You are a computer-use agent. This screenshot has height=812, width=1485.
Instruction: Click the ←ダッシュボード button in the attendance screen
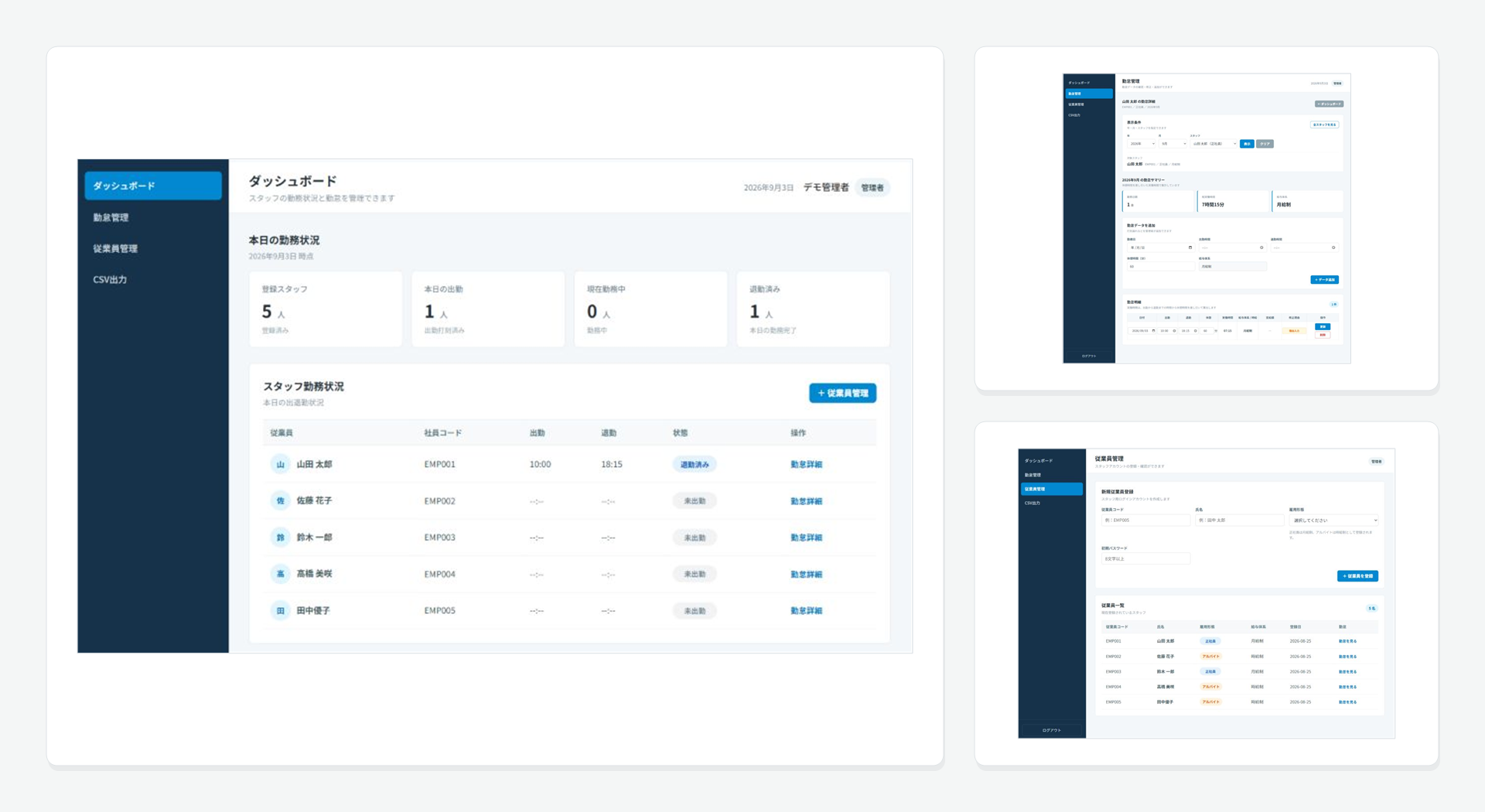coord(1329,104)
